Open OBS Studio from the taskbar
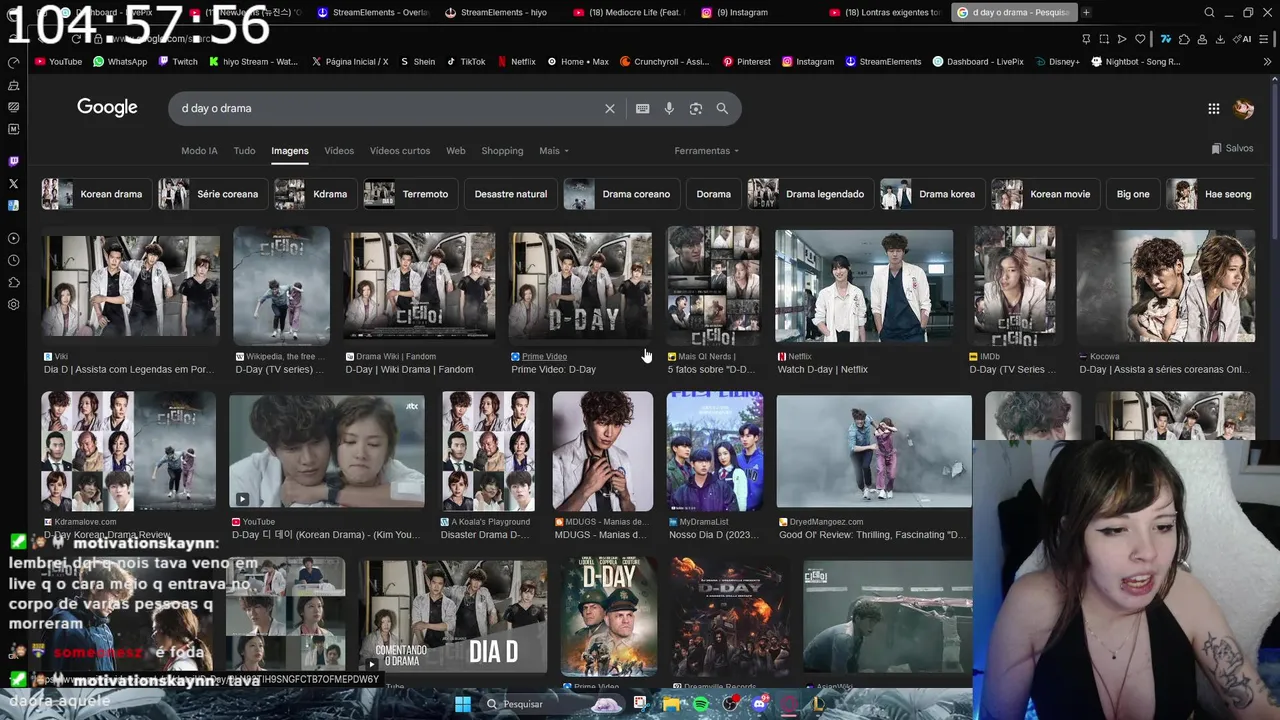 pos(730,704)
